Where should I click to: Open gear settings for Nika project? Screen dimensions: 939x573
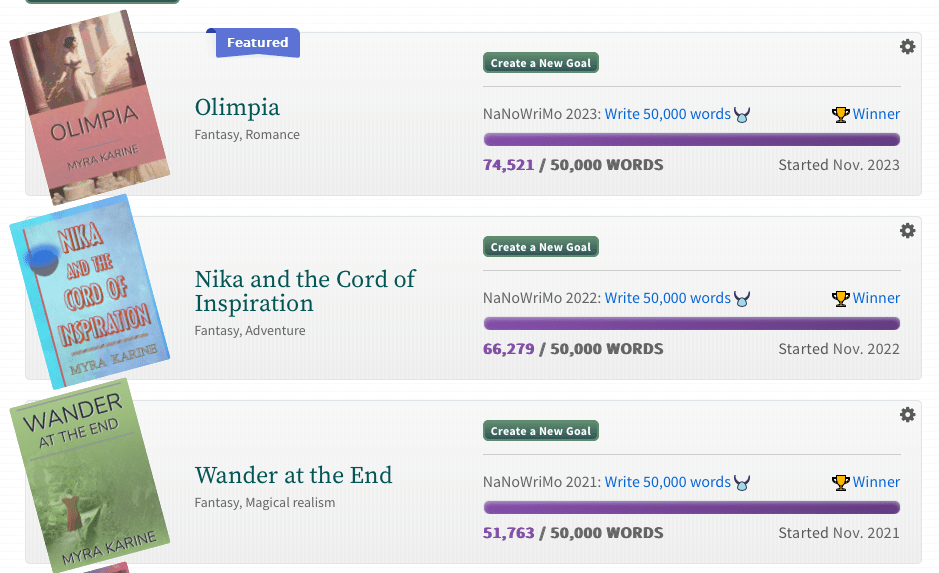tap(907, 231)
